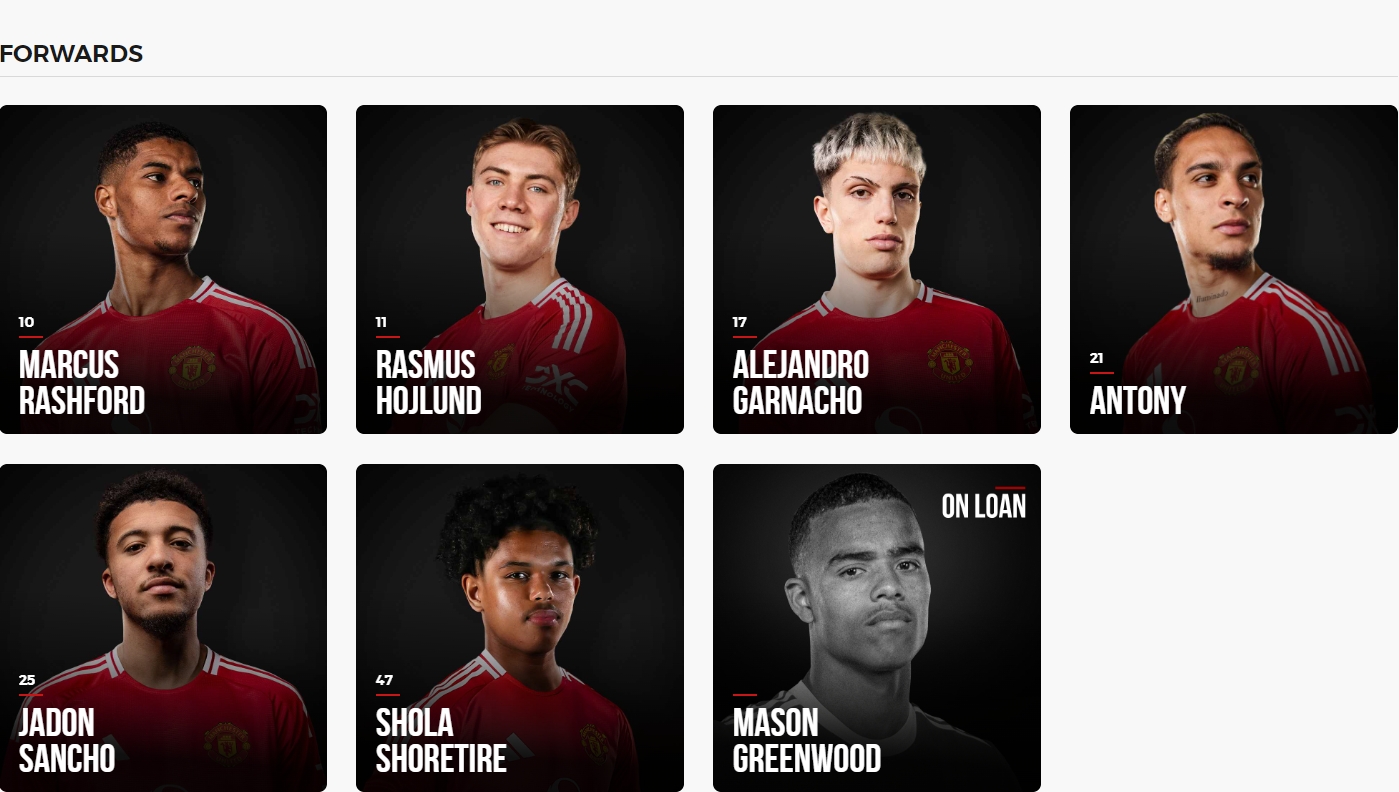Open the Mason Greenwood player card

(877, 628)
